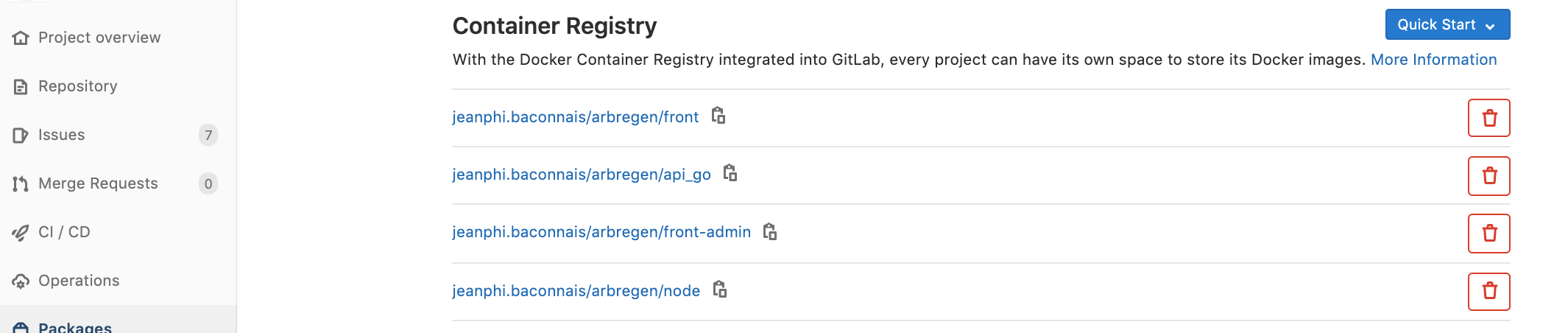Expand the jeanphi.baconnais/arbregen/api_go repository

coord(581,175)
